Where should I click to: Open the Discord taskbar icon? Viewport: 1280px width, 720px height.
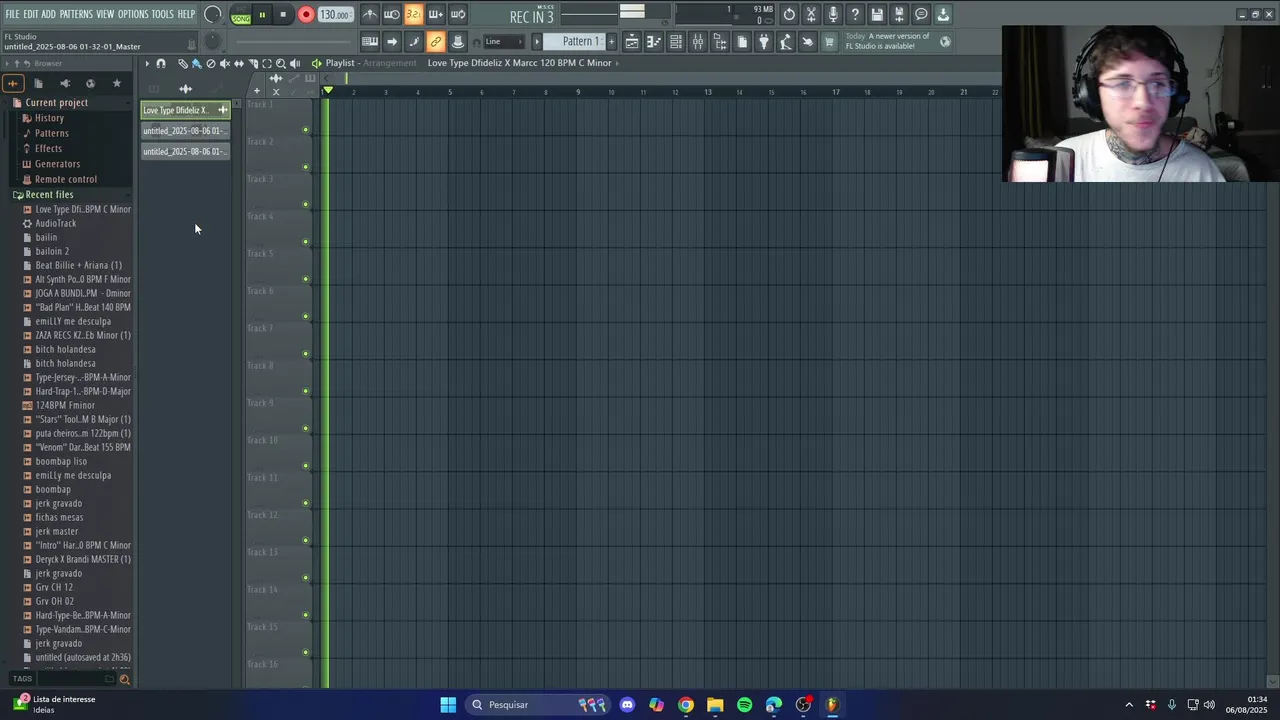(627, 705)
